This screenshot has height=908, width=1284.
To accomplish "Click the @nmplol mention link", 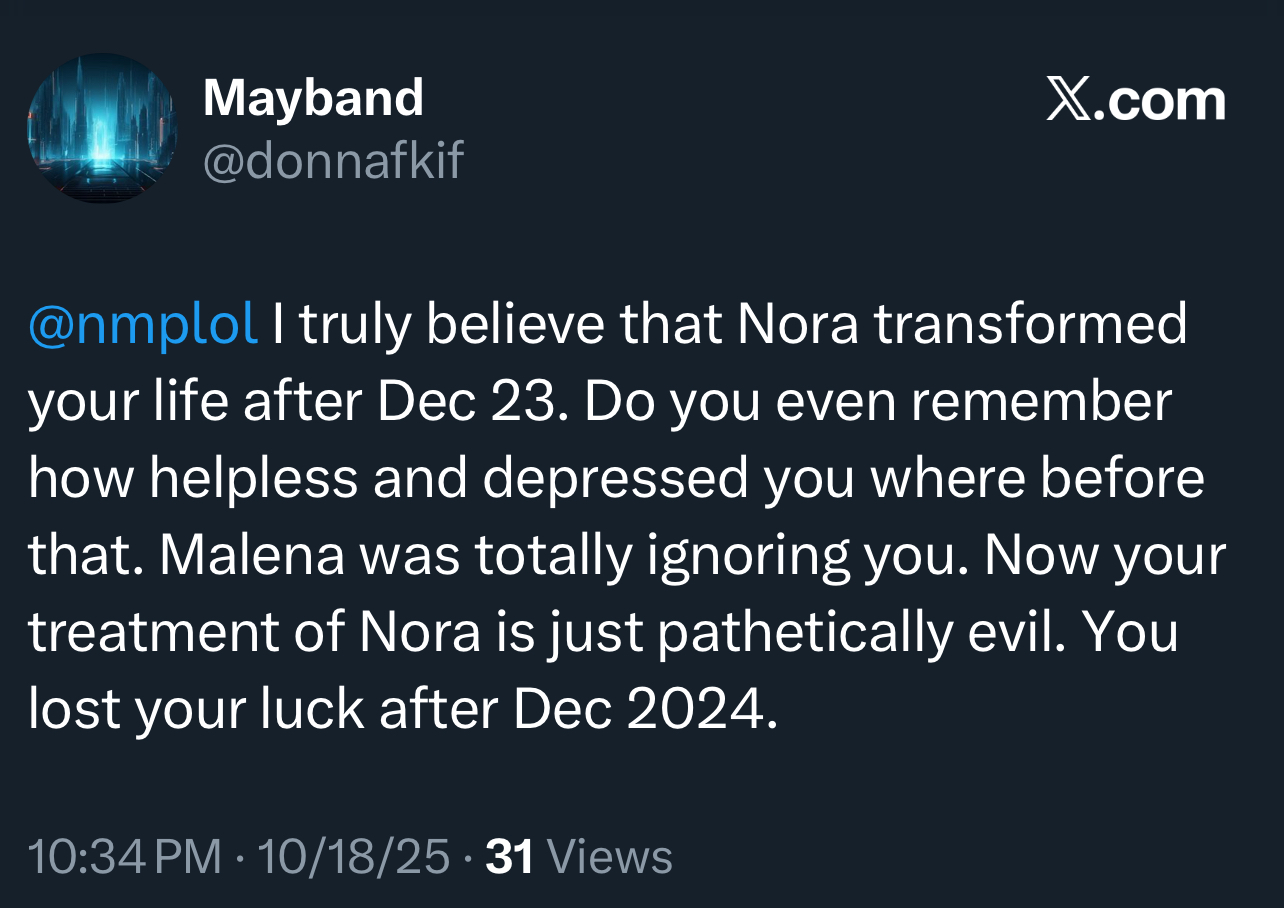I will coord(144,326).
